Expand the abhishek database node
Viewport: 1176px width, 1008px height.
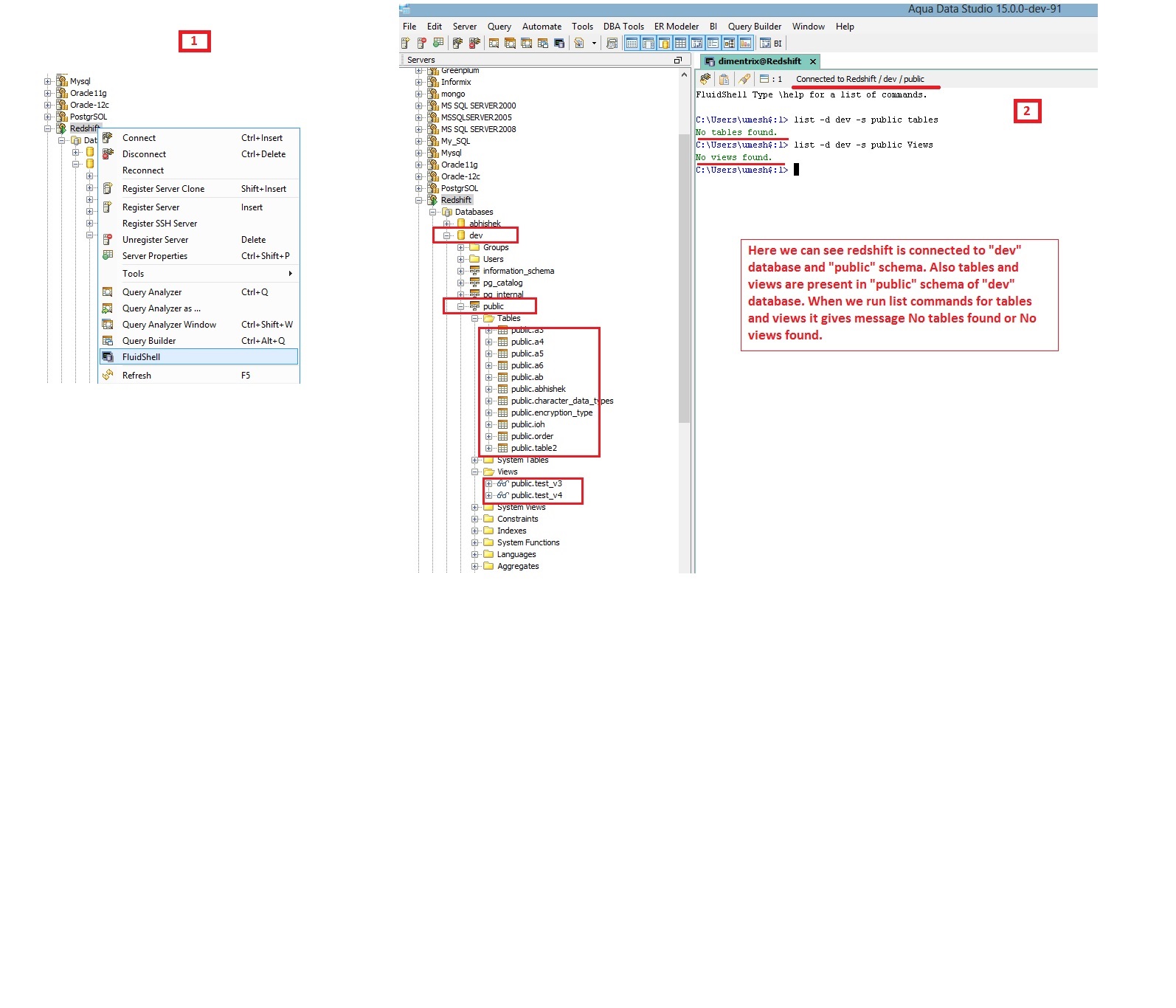pyautogui.click(x=447, y=224)
